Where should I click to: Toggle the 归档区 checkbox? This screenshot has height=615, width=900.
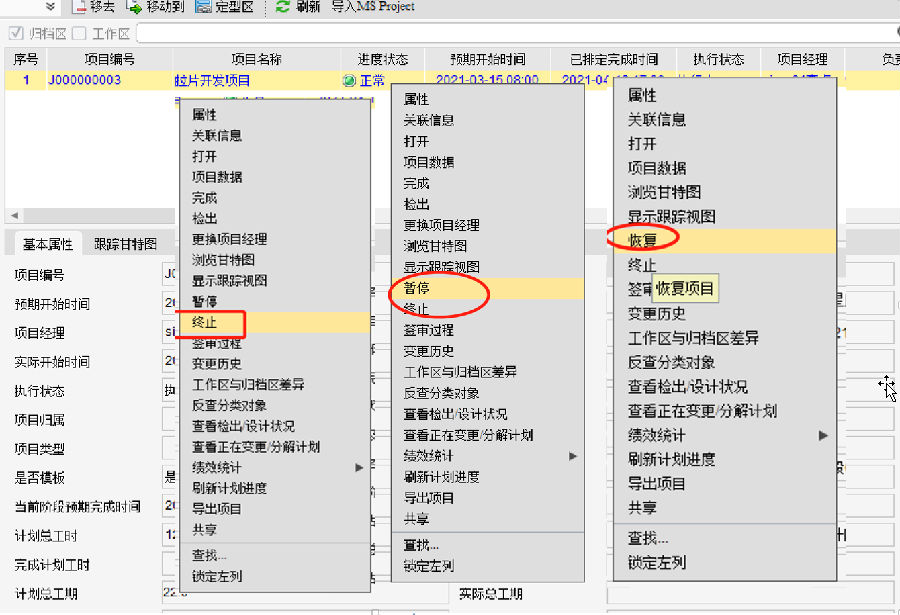click(x=16, y=33)
